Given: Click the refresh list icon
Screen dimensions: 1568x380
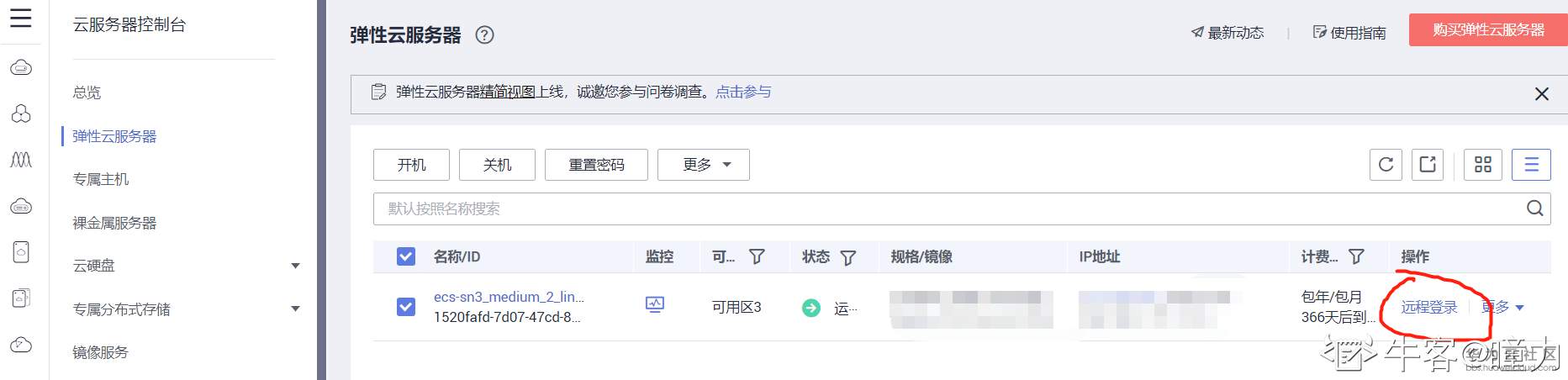Looking at the screenshot, I should [x=1386, y=165].
